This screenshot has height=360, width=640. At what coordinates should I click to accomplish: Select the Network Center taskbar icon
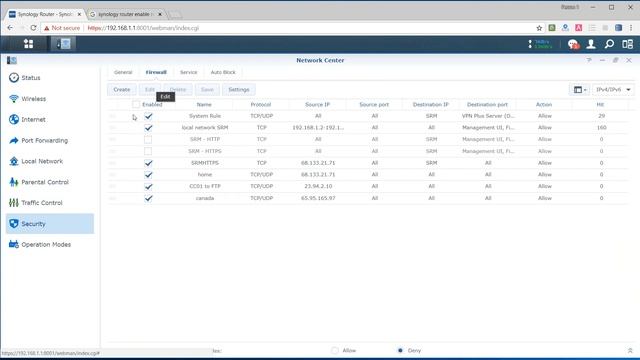pos(63,44)
